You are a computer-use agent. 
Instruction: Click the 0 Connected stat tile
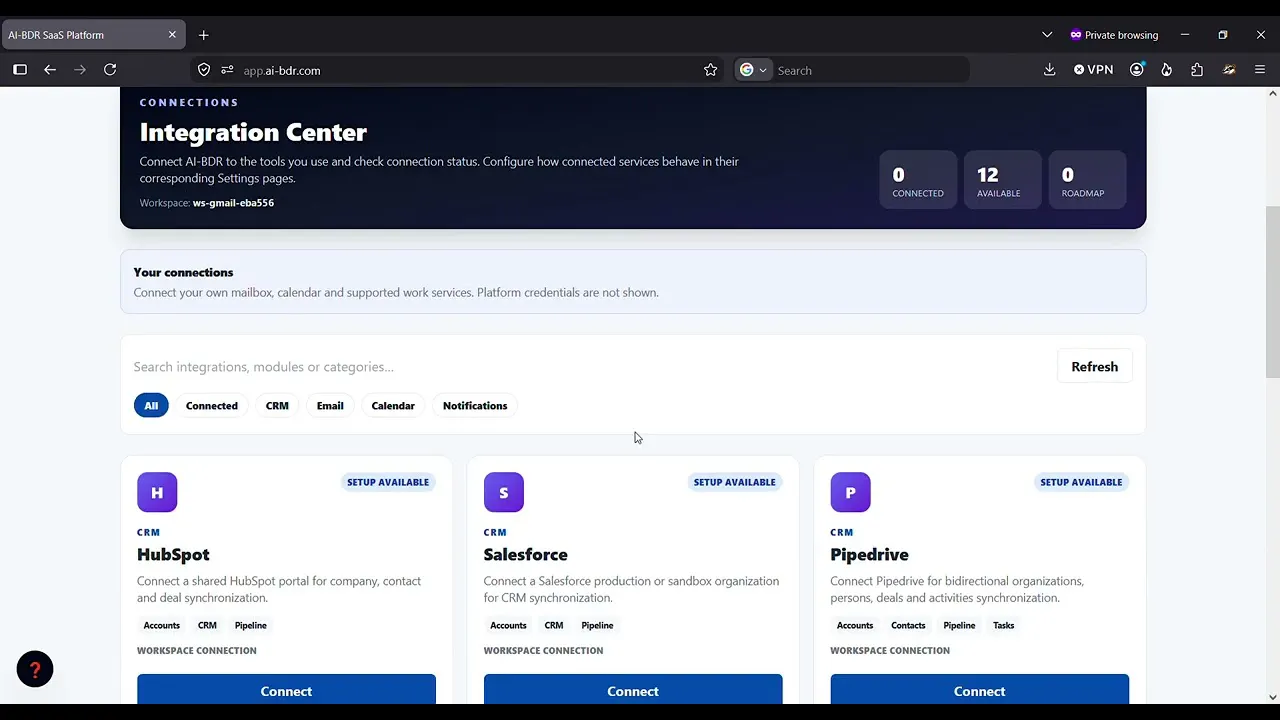(x=918, y=180)
